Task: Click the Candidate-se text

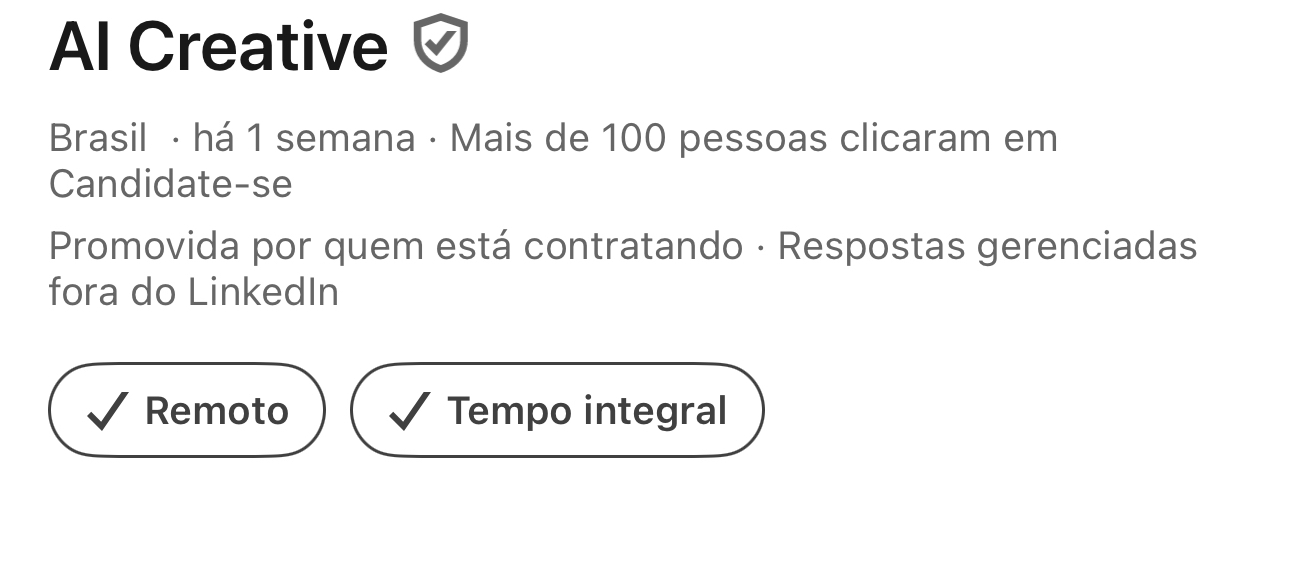Action: tap(170, 184)
